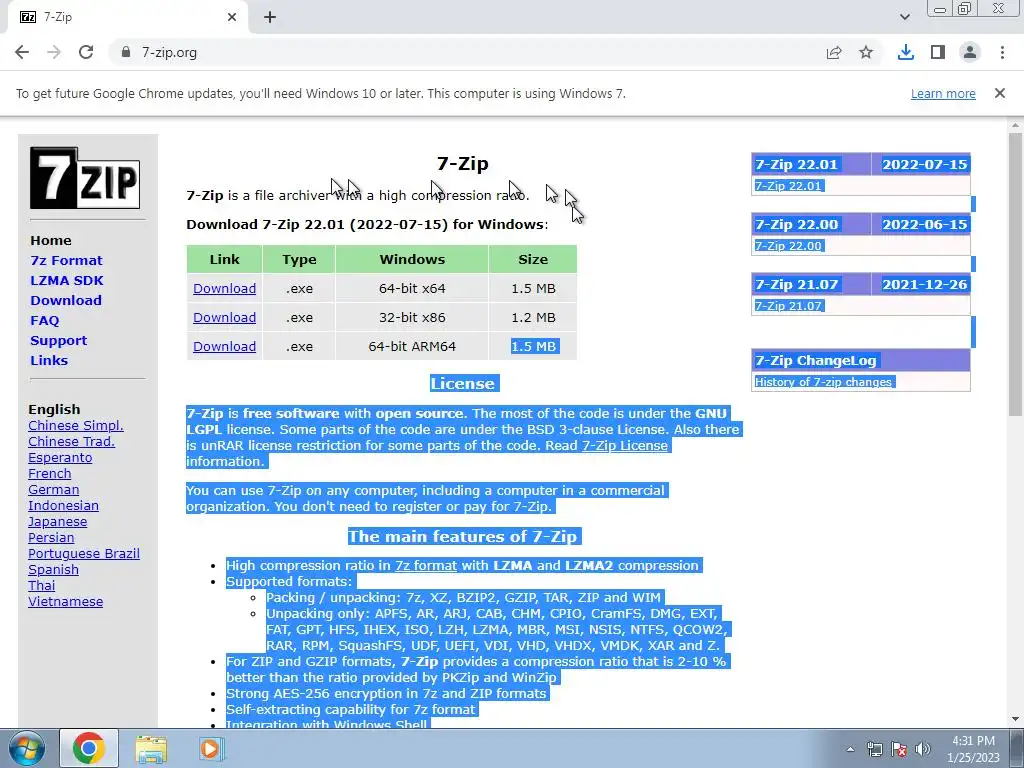Open Chrome downloads icon
Viewport: 1024px width, 768px height.
tap(906, 52)
